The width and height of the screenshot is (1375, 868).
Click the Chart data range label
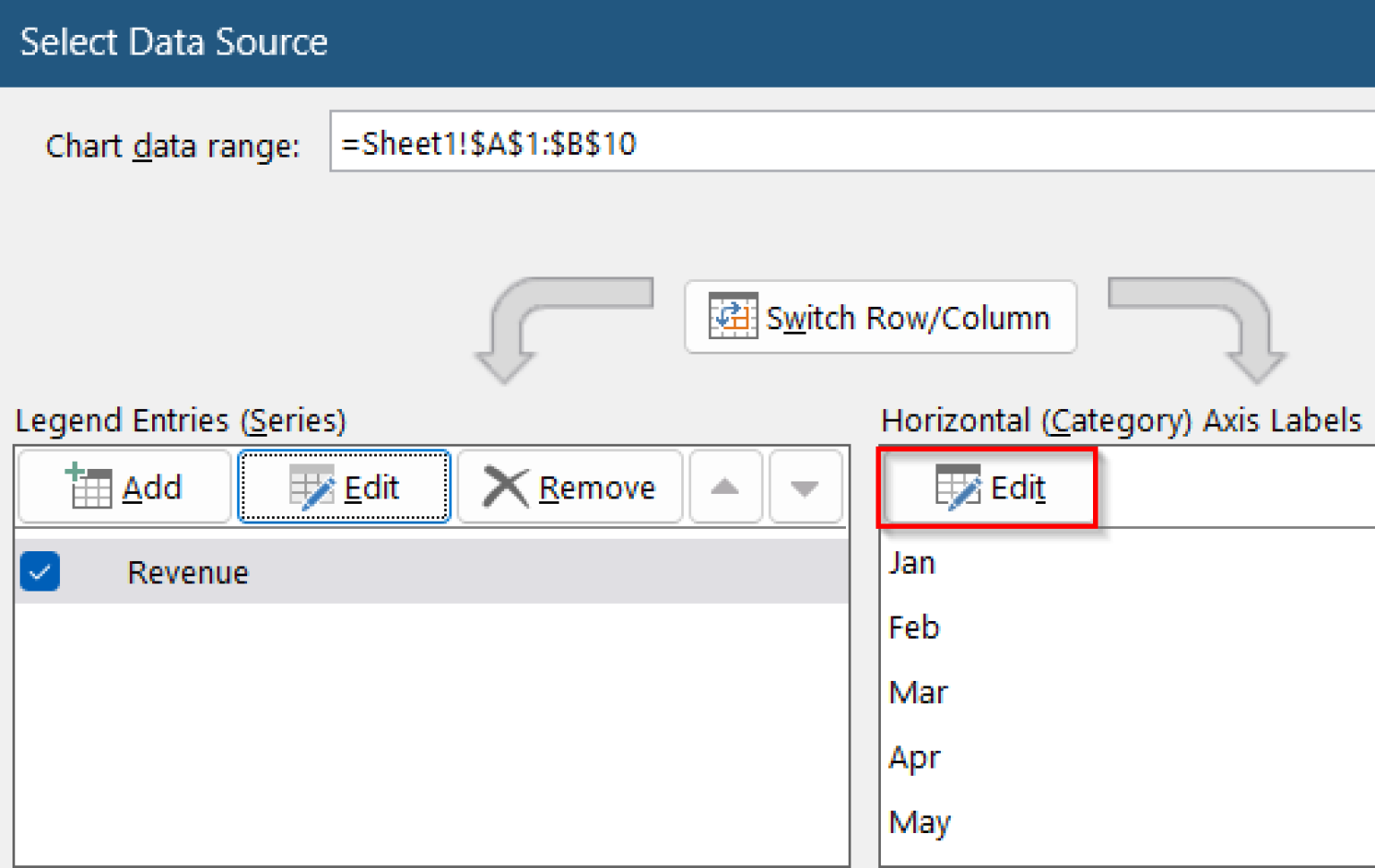[173, 145]
